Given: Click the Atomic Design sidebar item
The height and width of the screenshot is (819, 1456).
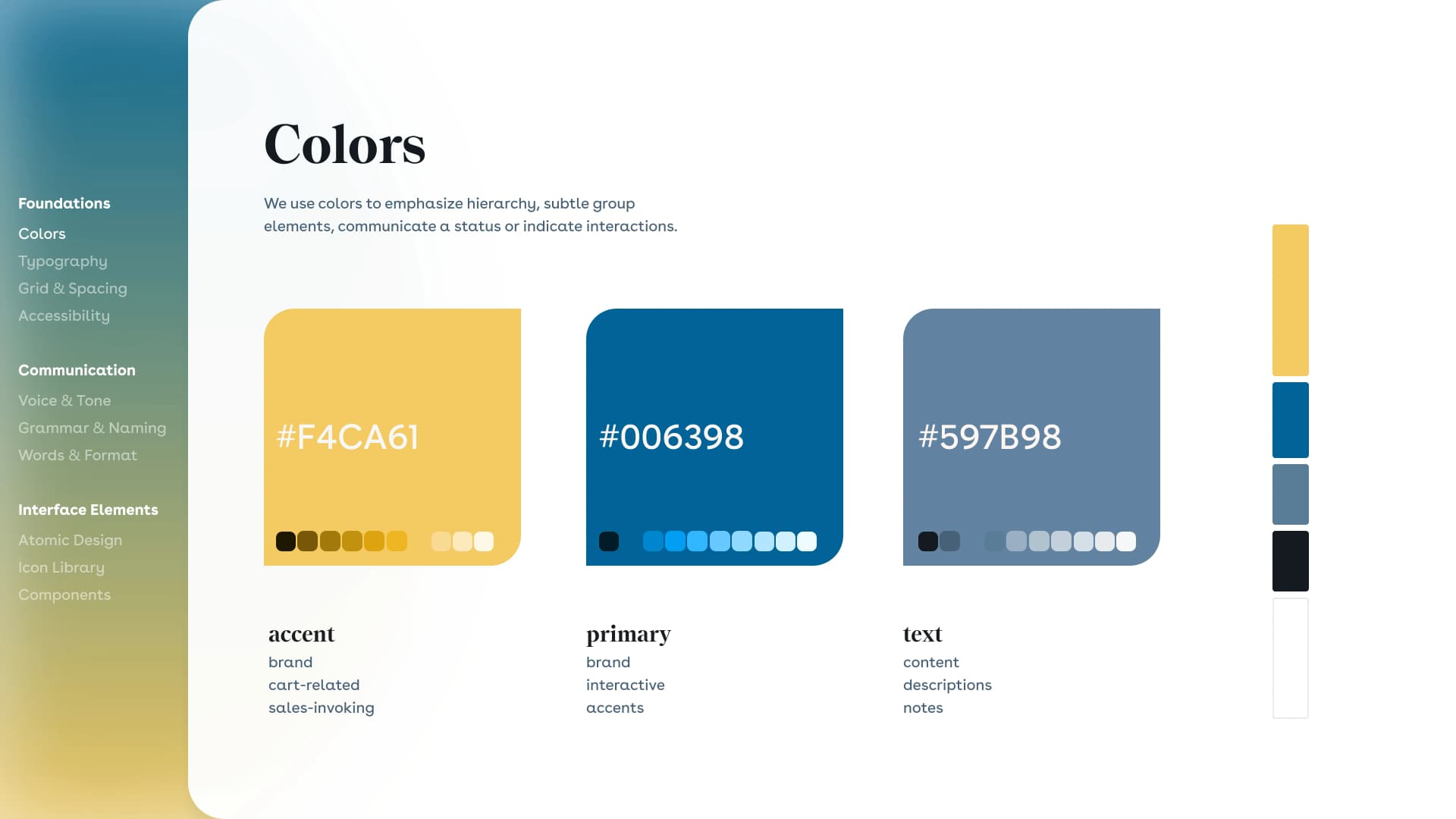Looking at the screenshot, I should (x=69, y=540).
